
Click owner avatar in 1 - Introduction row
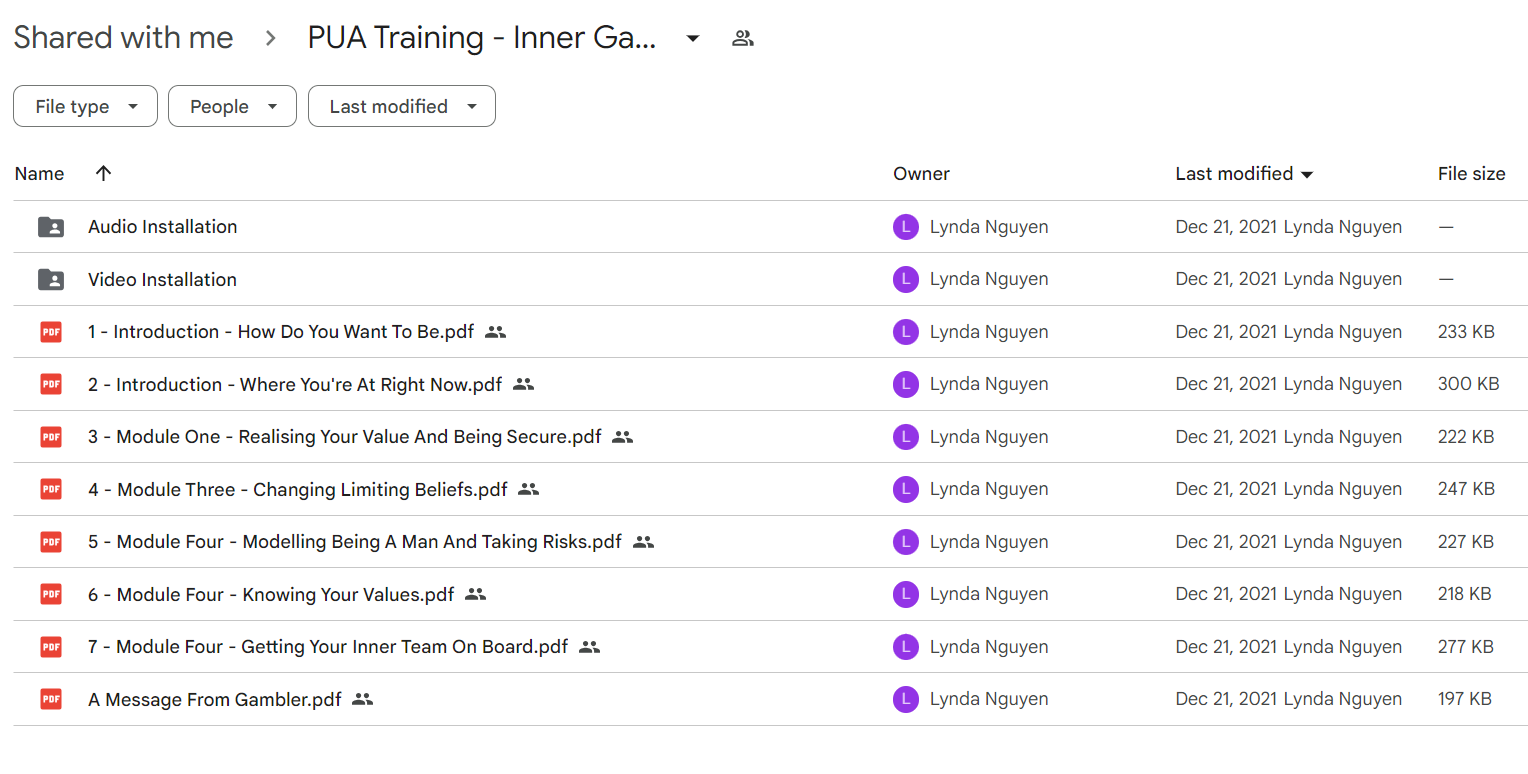point(905,332)
